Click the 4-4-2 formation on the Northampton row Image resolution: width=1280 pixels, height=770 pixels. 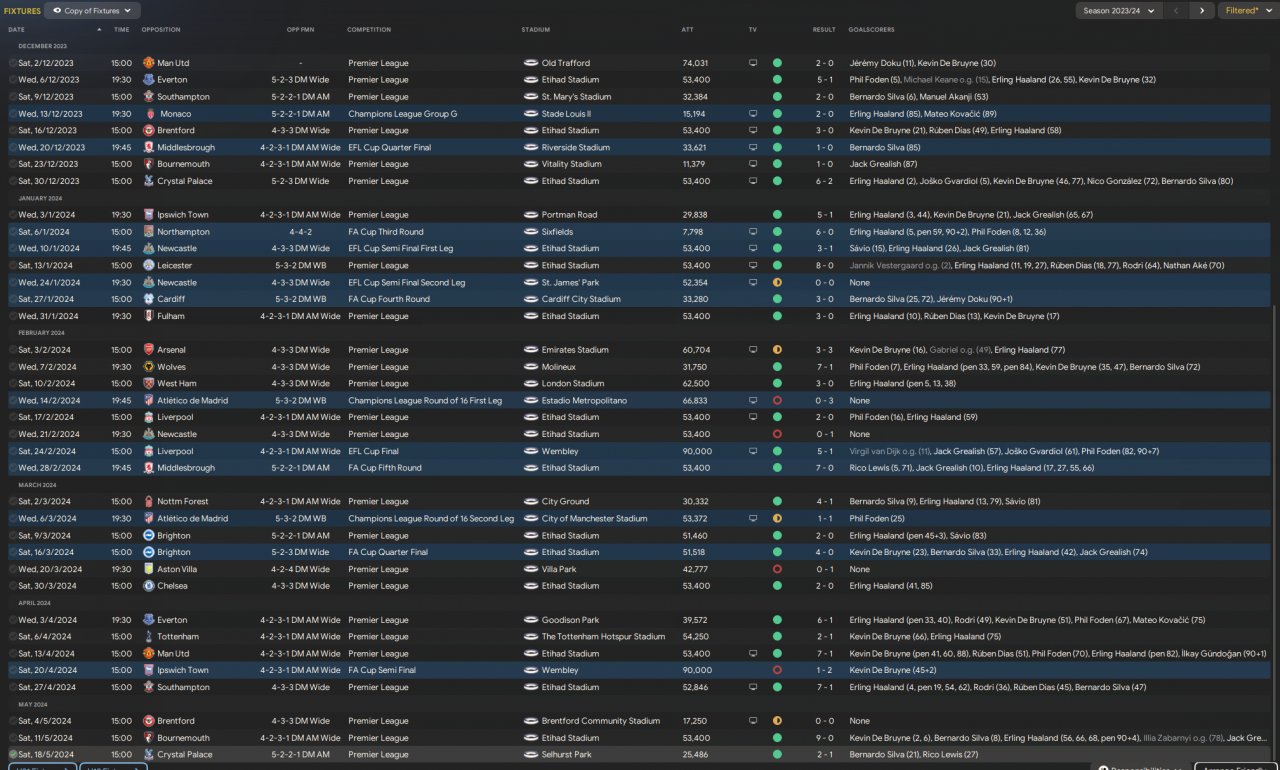coord(300,232)
